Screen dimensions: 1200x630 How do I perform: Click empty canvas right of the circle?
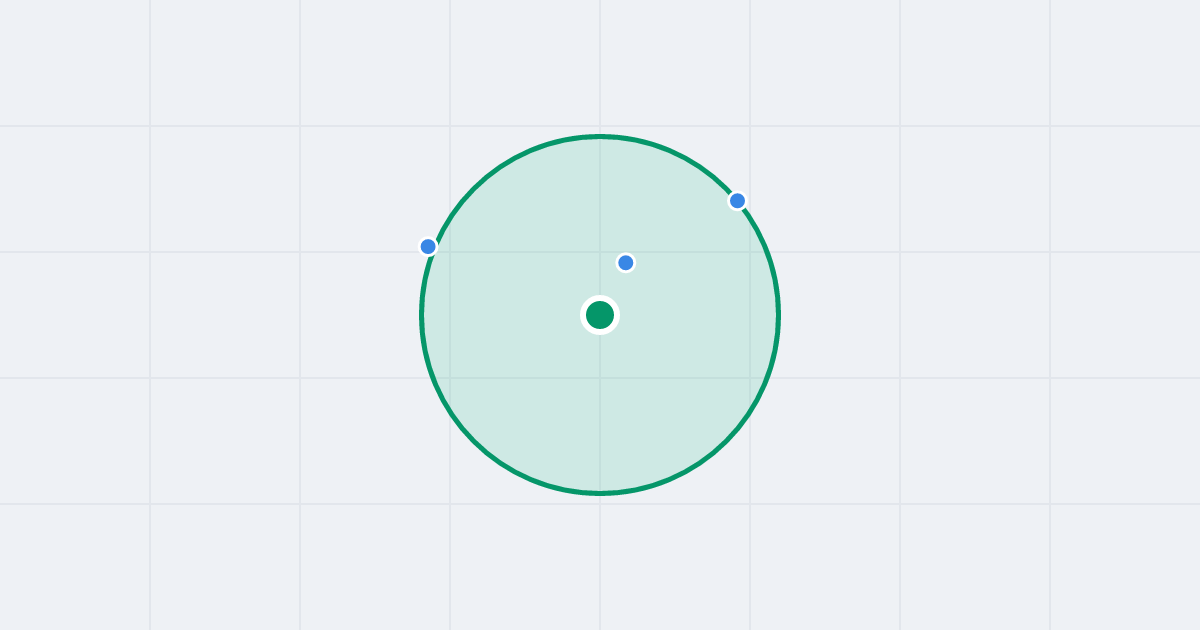(980, 315)
